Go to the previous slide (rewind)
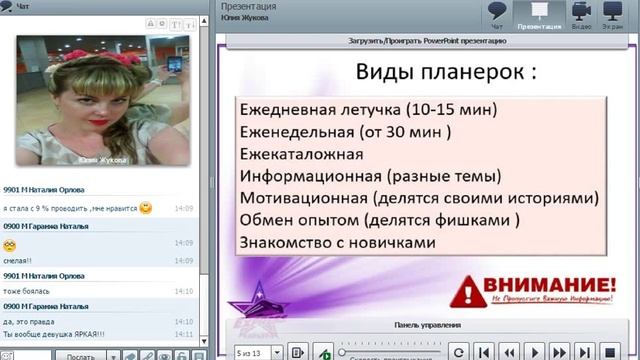This screenshot has width=640, height=360. 509,352
